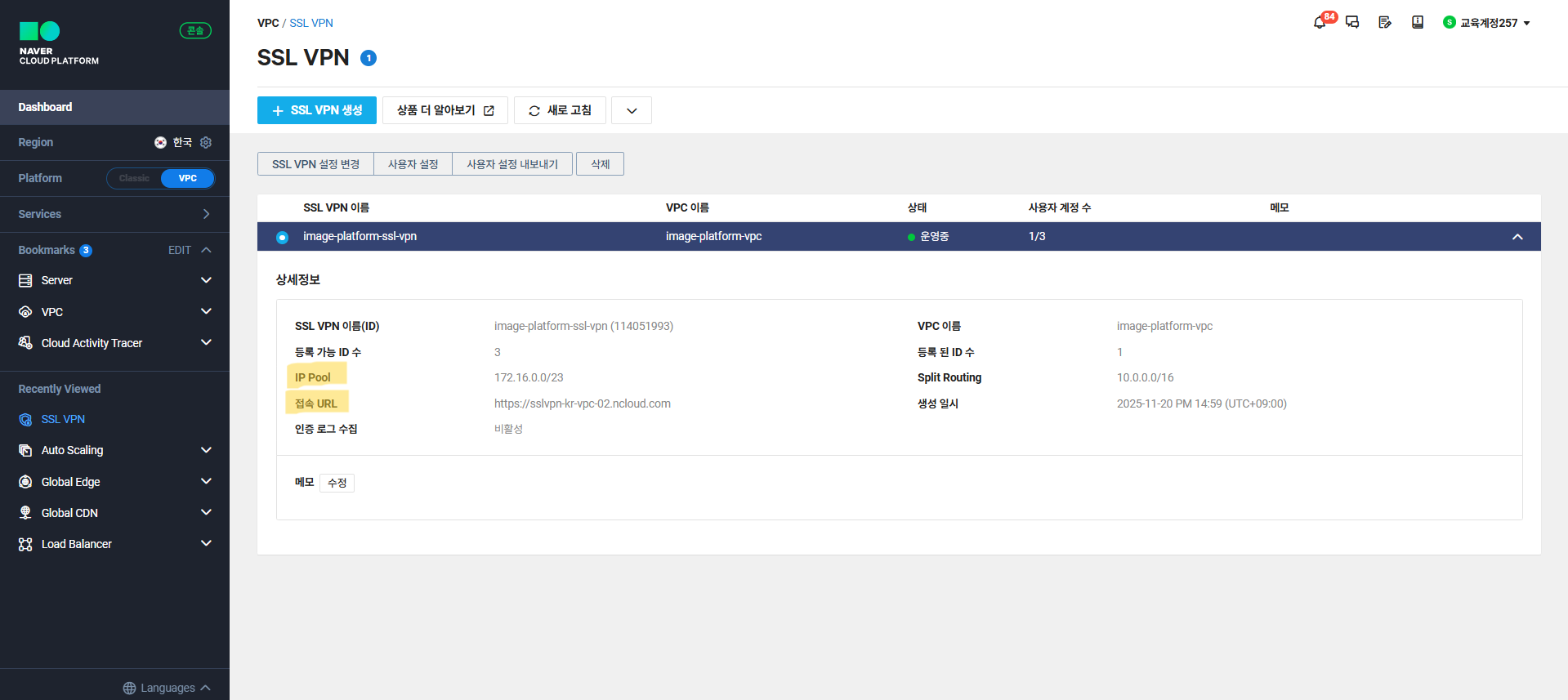Go to VPC in the breadcrumb
The width and height of the screenshot is (1568, 700).
pos(268,23)
